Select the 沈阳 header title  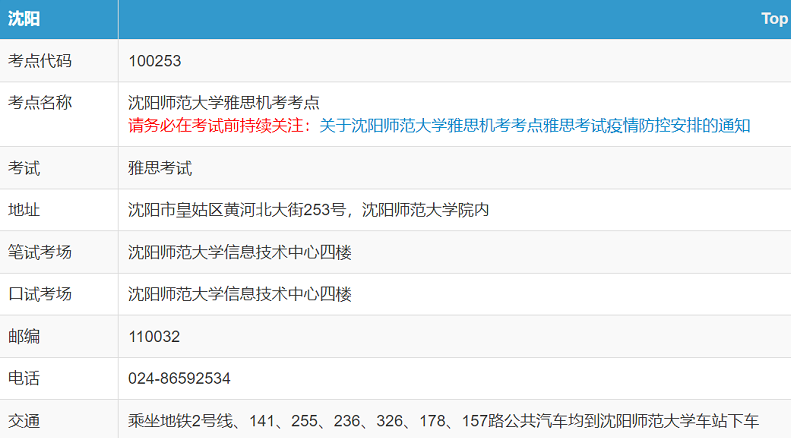pyautogui.click(x=24, y=19)
